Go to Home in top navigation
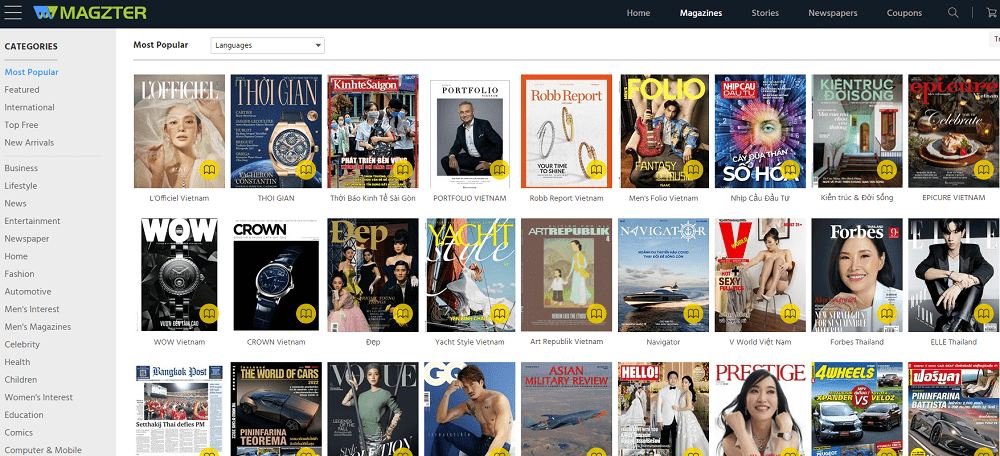 pyautogui.click(x=638, y=13)
